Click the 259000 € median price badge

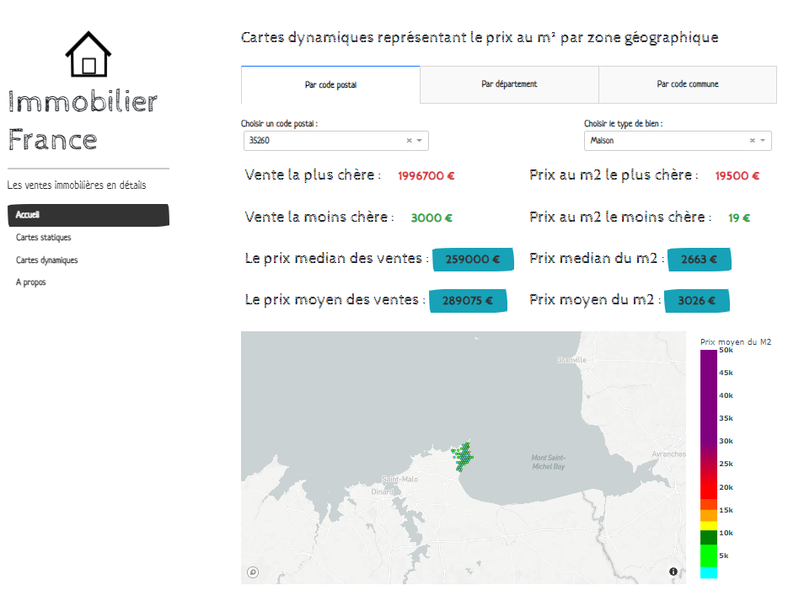pyautogui.click(x=473, y=259)
